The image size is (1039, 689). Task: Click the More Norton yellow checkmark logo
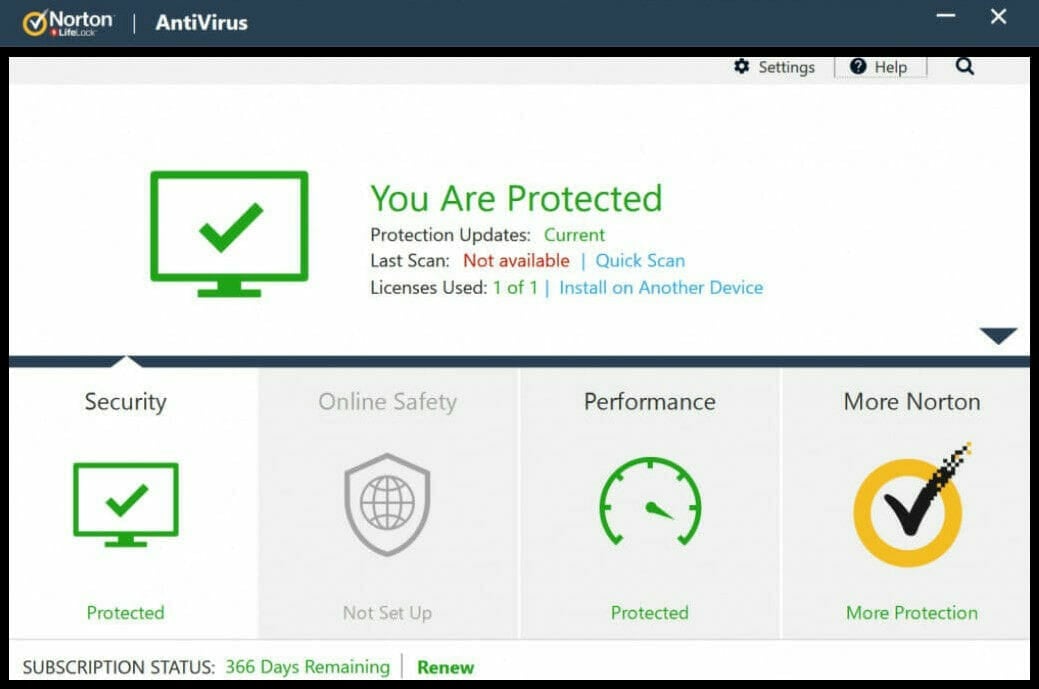(x=912, y=505)
